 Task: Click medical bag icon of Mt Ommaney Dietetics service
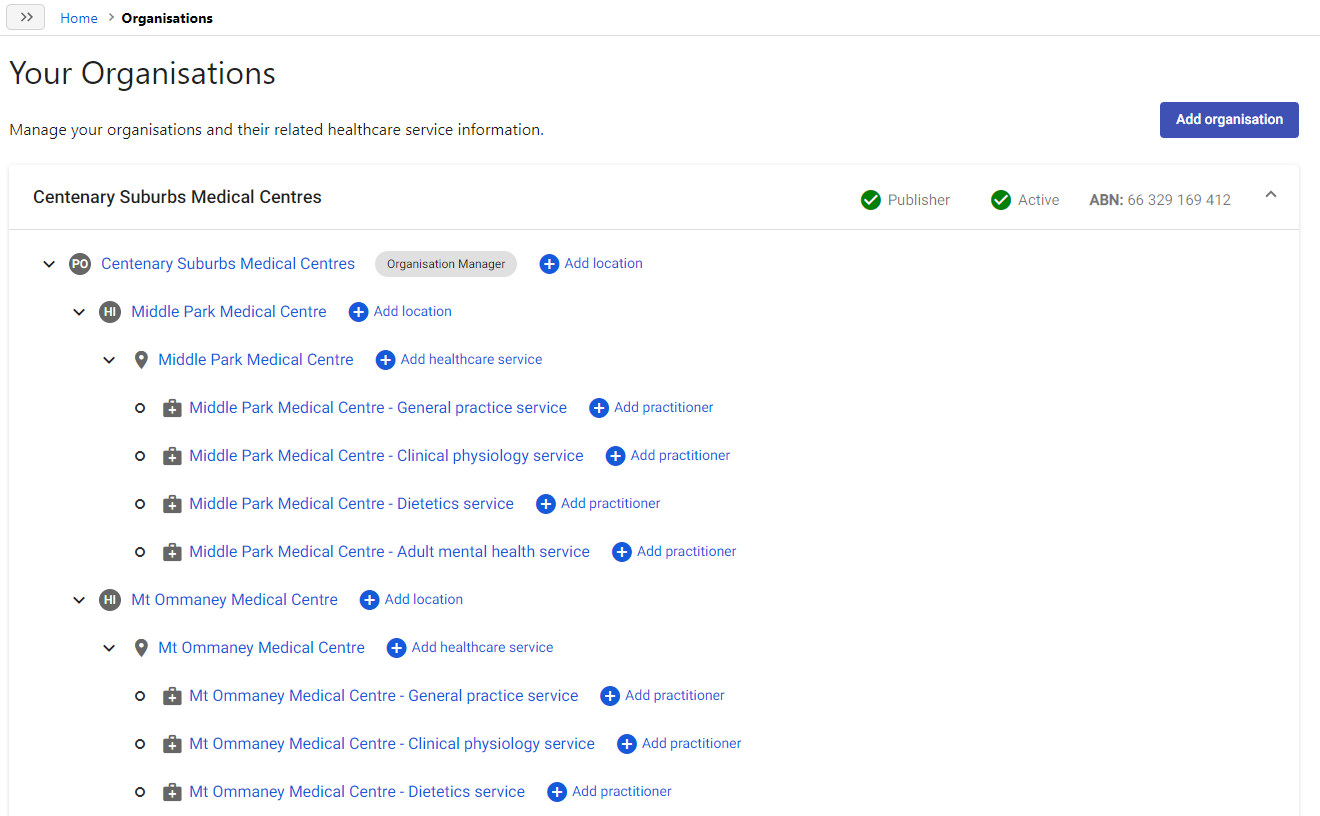click(172, 792)
